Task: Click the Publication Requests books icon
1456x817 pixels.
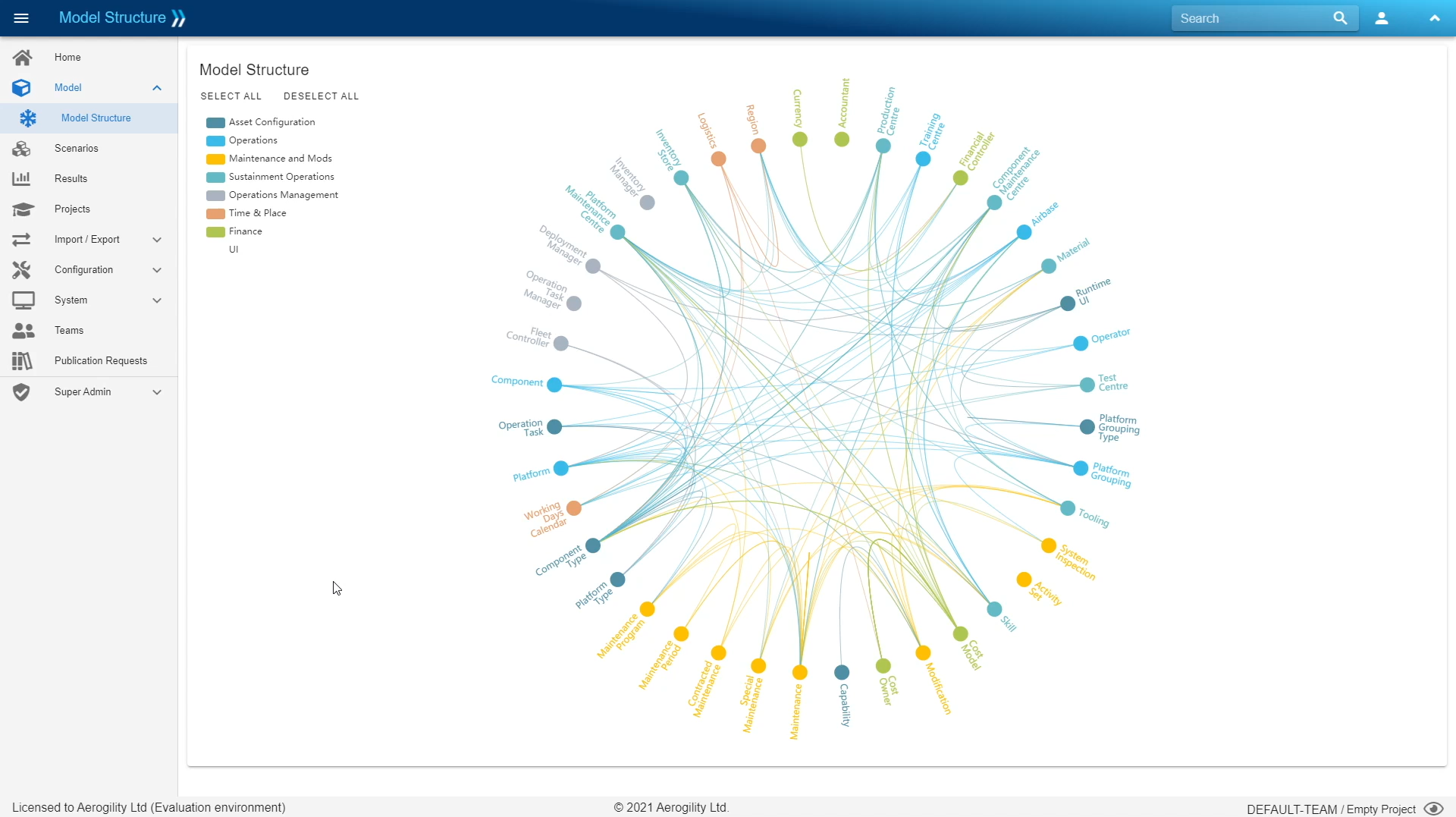Action: coord(22,361)
